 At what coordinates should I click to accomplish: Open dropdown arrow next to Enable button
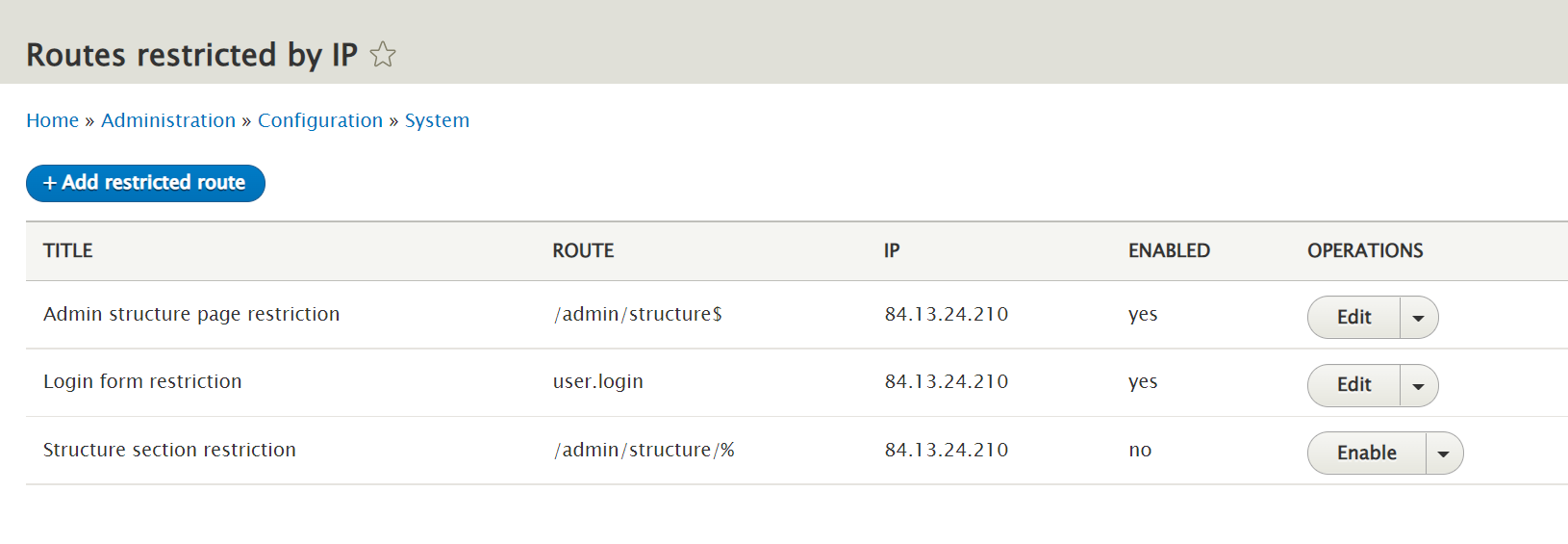[x=1444, y=453]
